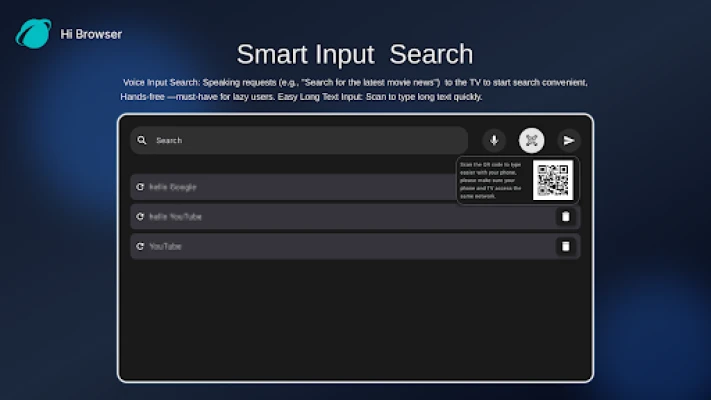Click history icon beside "hello Google"
The image size is (711, 400).
140,187
